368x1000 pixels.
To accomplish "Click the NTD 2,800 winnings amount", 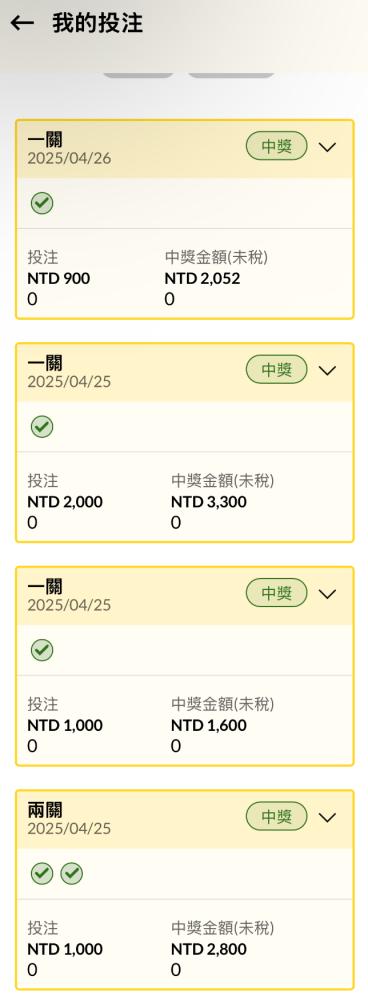I will pos(209,949).
